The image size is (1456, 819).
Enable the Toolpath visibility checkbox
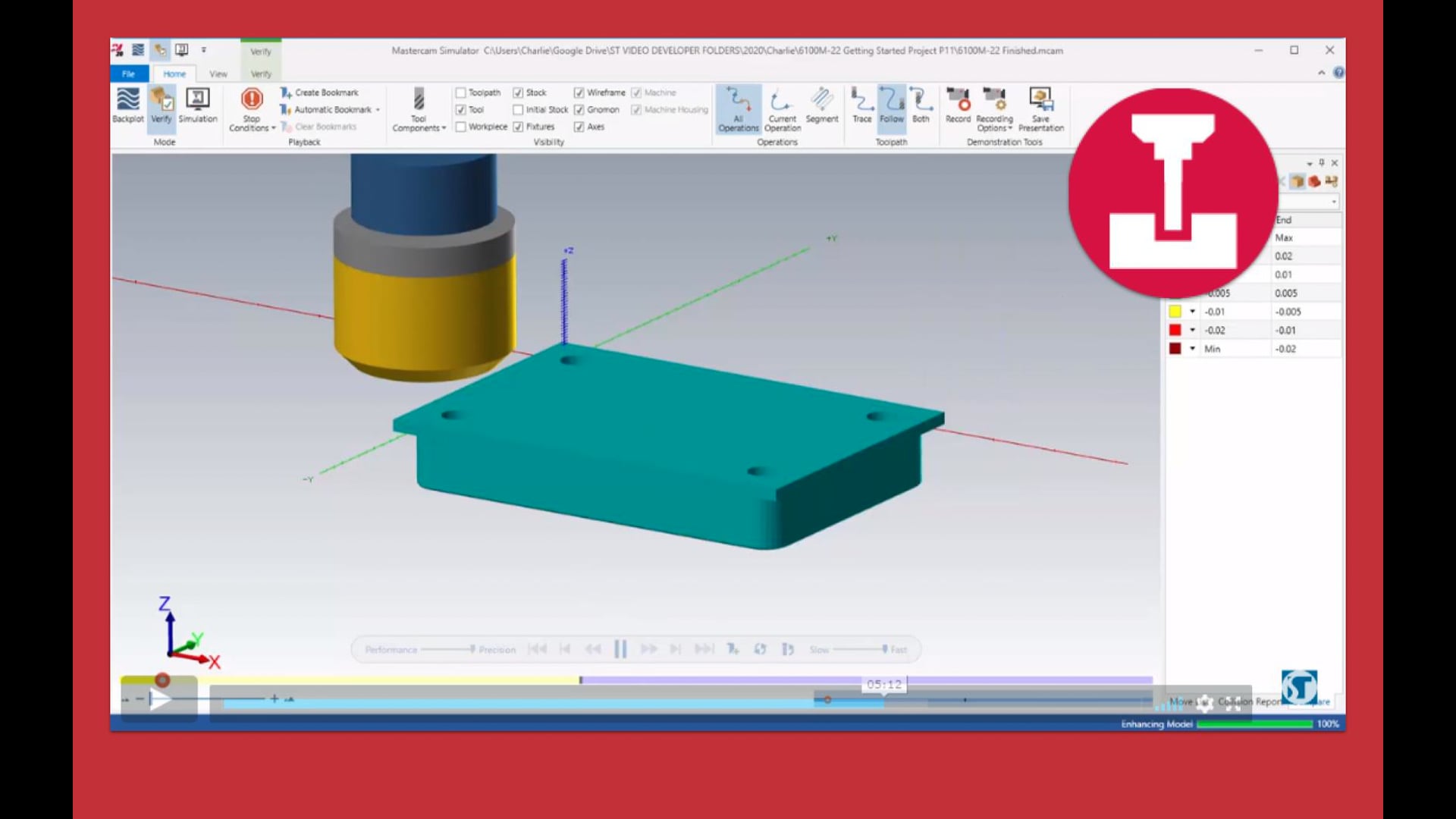[460, 93]
